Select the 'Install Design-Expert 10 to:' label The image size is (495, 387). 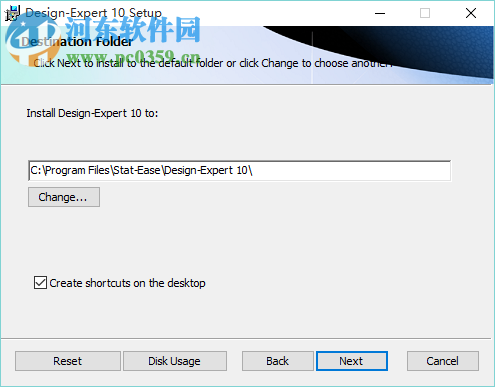tap(92, 113)
